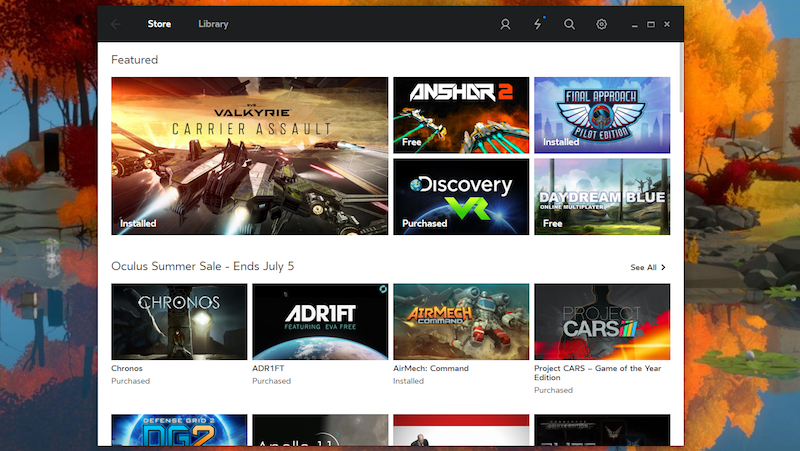Open the Anshar 2 featured tile
800x451 pixels.
pyautogui.click(x=461, y=115)
